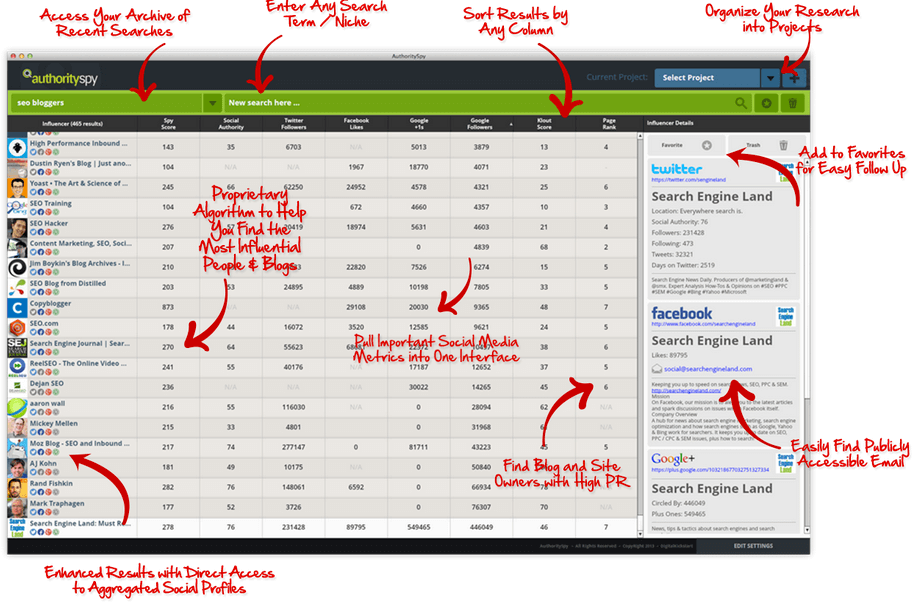This screenshot has width=917, height=611.
Task: Click the 'seo bloggers' recent search field
Action: pyautogui.click(x=106, y=103)
